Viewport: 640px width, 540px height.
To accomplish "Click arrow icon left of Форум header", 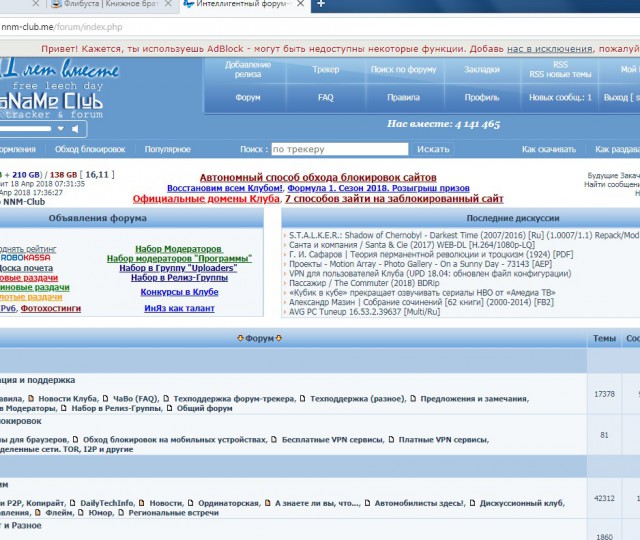I will click(x=240, y=338).
